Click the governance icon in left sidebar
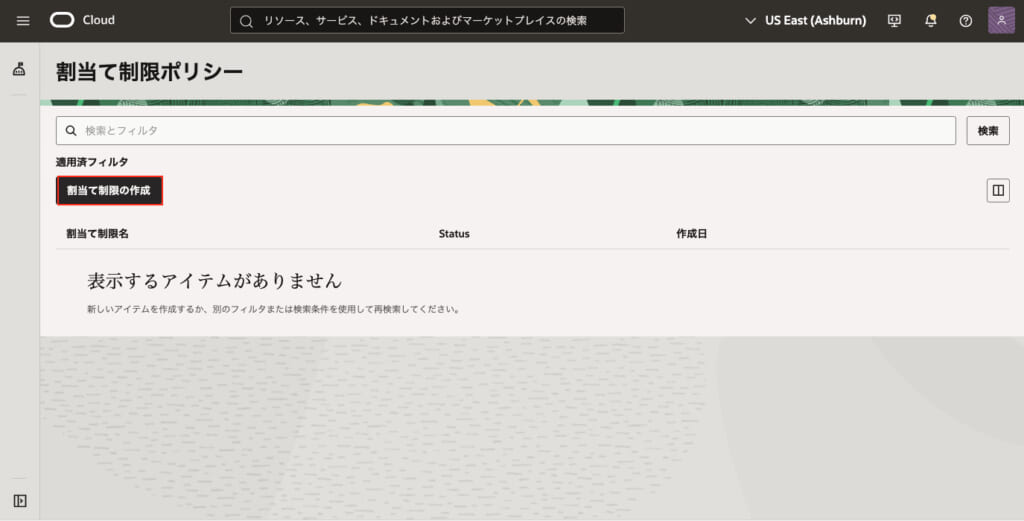Image resolution: width=1024 pixels, height=521 pixels. point(19,69)
